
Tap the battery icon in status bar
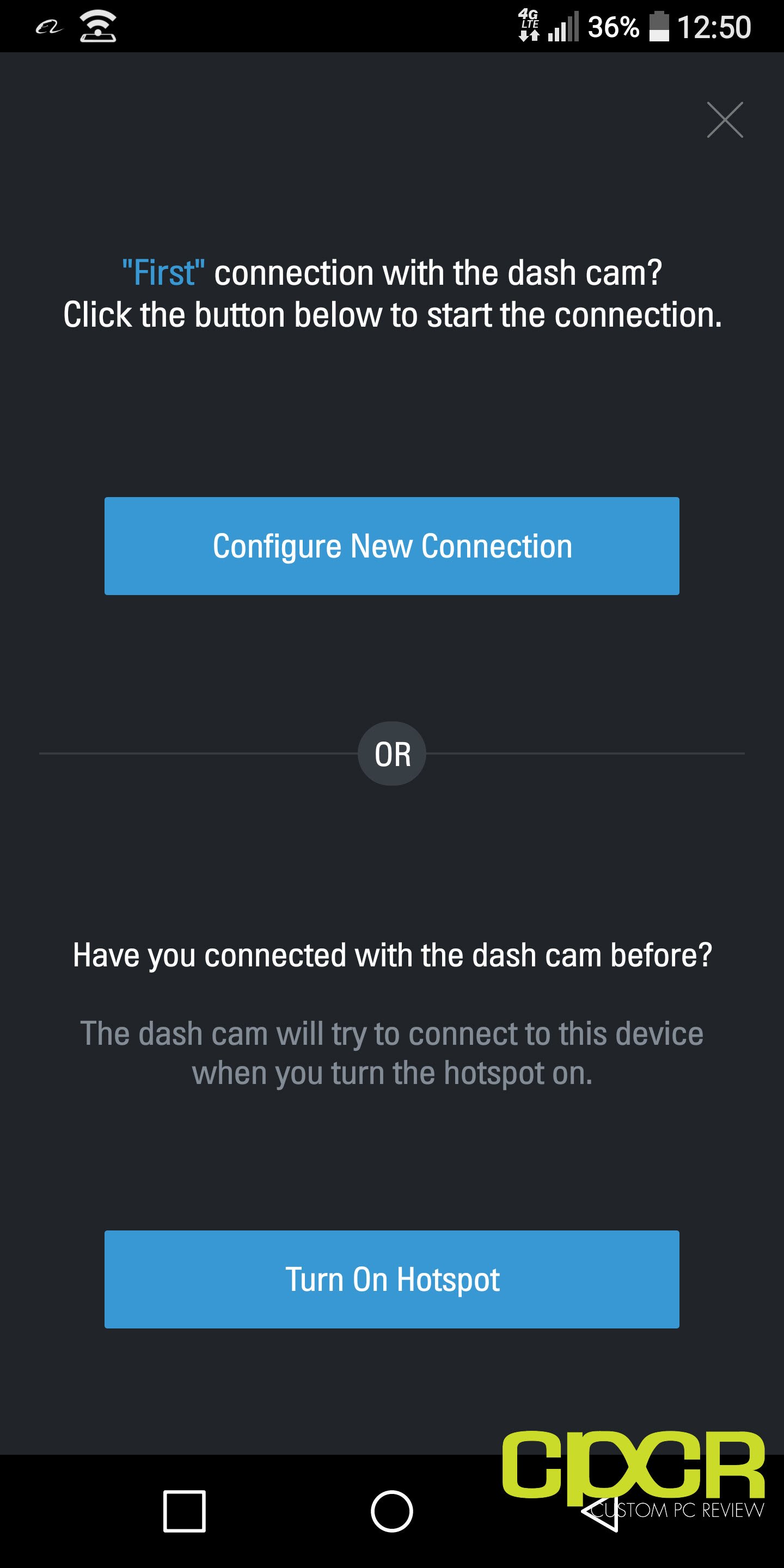point(659,27)
